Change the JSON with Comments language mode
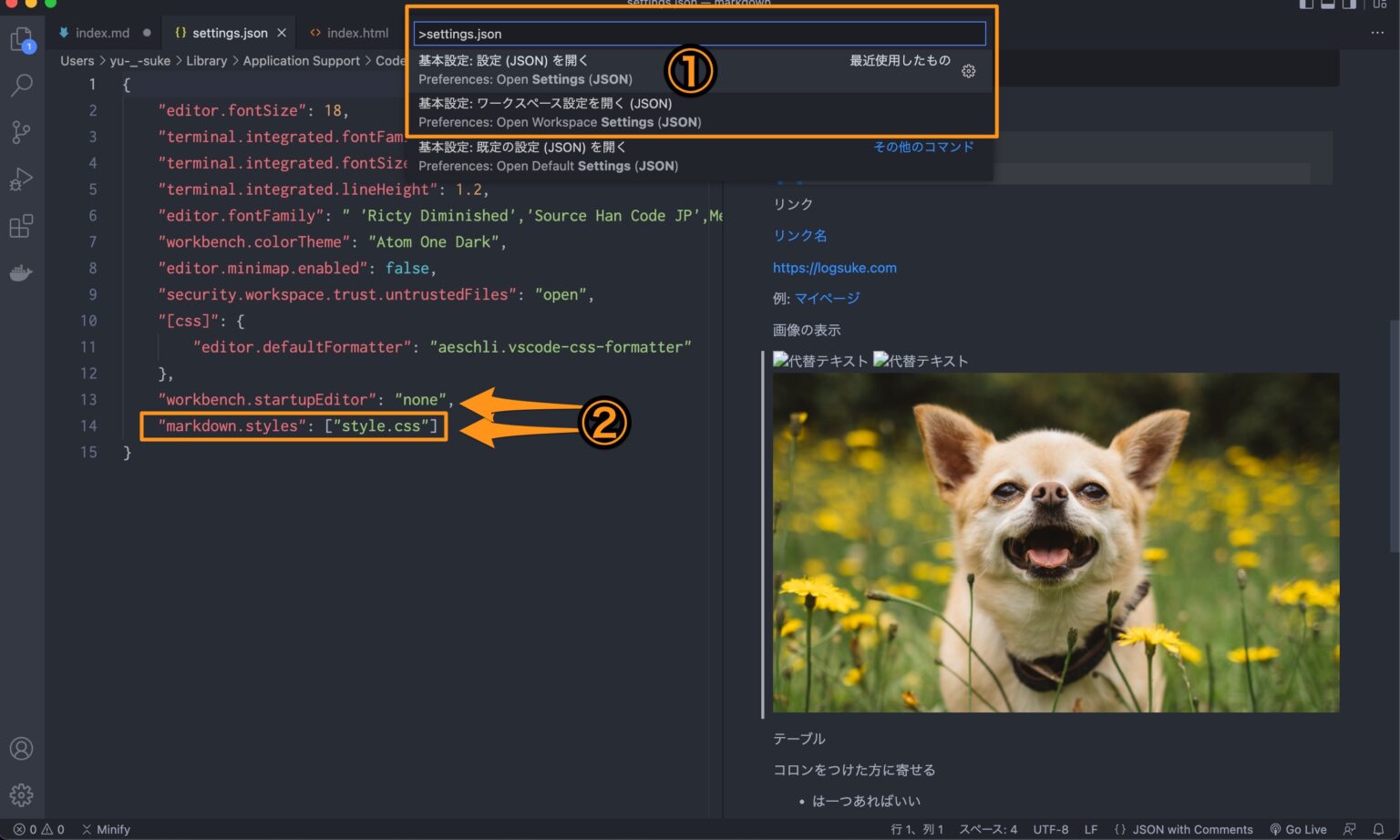Image resolution: width=1400 pixels, height=840 pixels. click(1185, 829)
